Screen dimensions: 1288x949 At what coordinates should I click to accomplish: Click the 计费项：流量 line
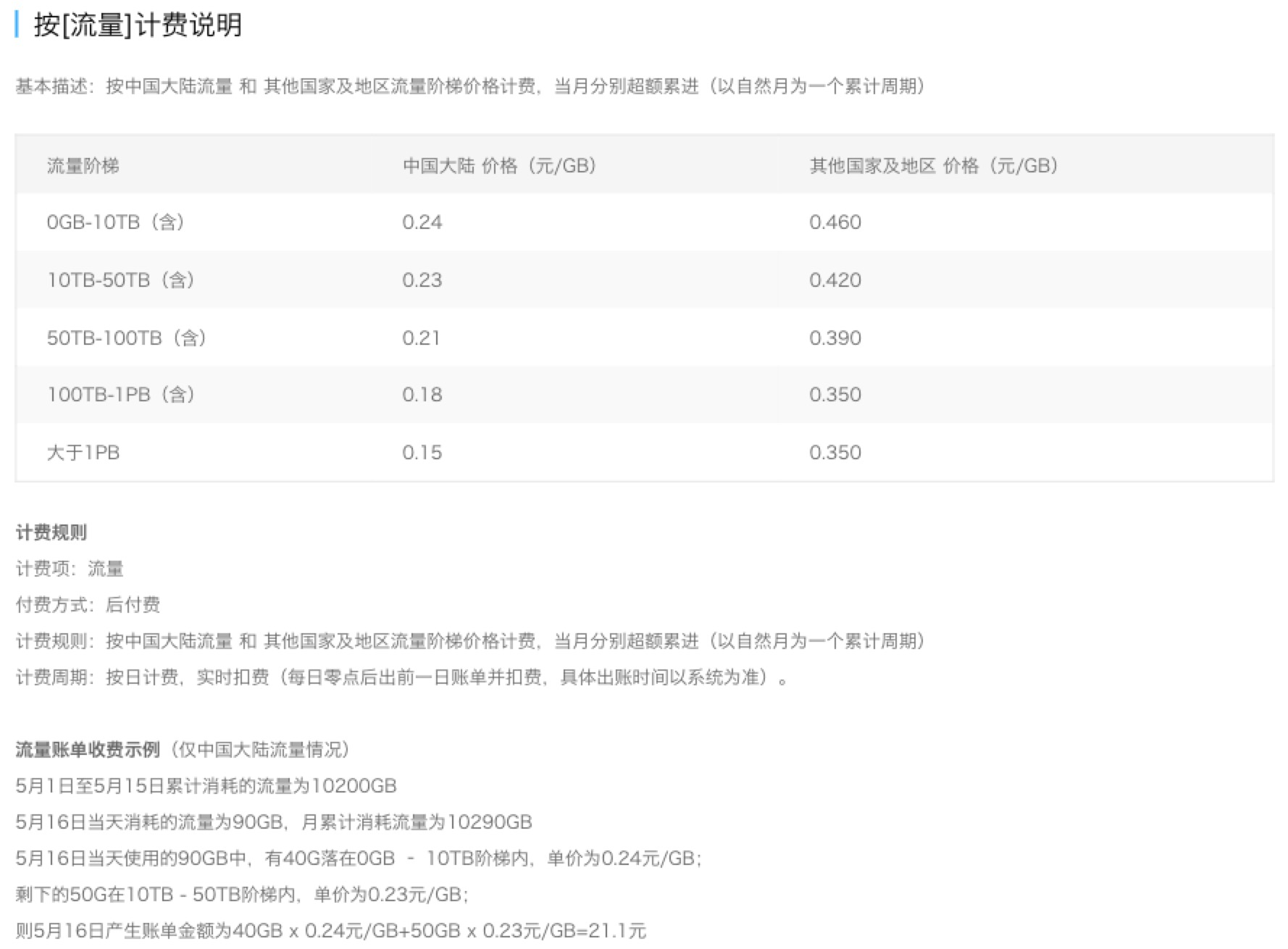click(70, 569)
